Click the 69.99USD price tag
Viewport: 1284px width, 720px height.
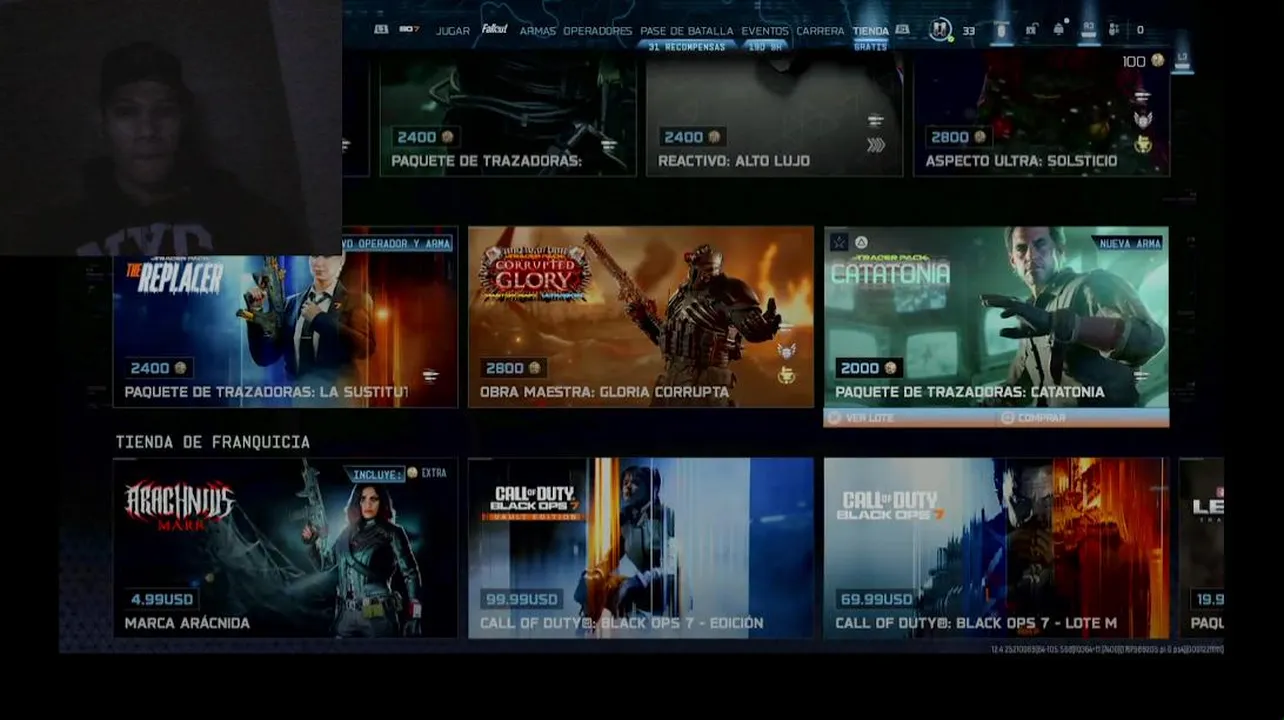(x=876, y=599)
